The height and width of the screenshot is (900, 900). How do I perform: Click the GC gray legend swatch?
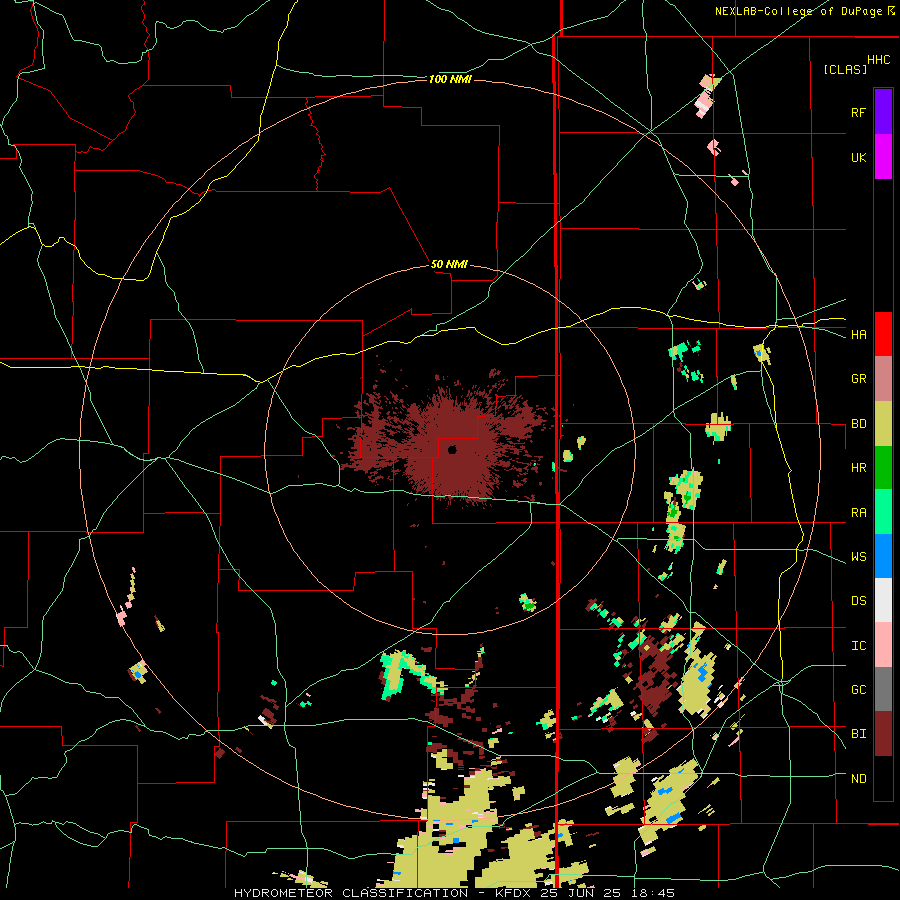pos(883,689)
